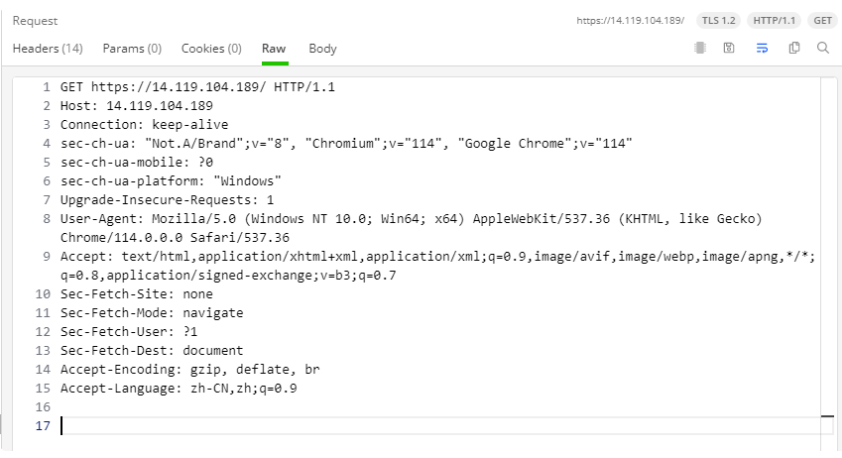Click the Chrome/114.0.0.0 Safari/537.36 continuation line
This screenshot has width=842, height=458.
coord(175,237)
